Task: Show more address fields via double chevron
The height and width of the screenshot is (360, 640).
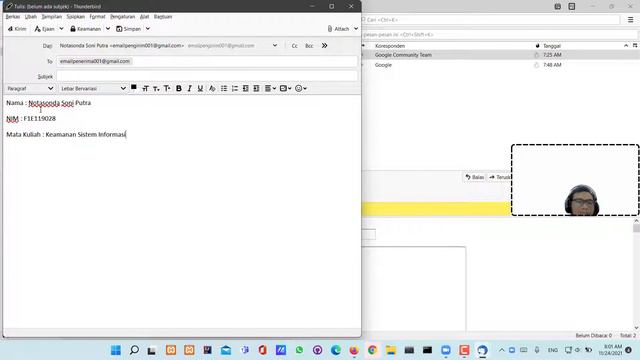Action: coord(324,46)
